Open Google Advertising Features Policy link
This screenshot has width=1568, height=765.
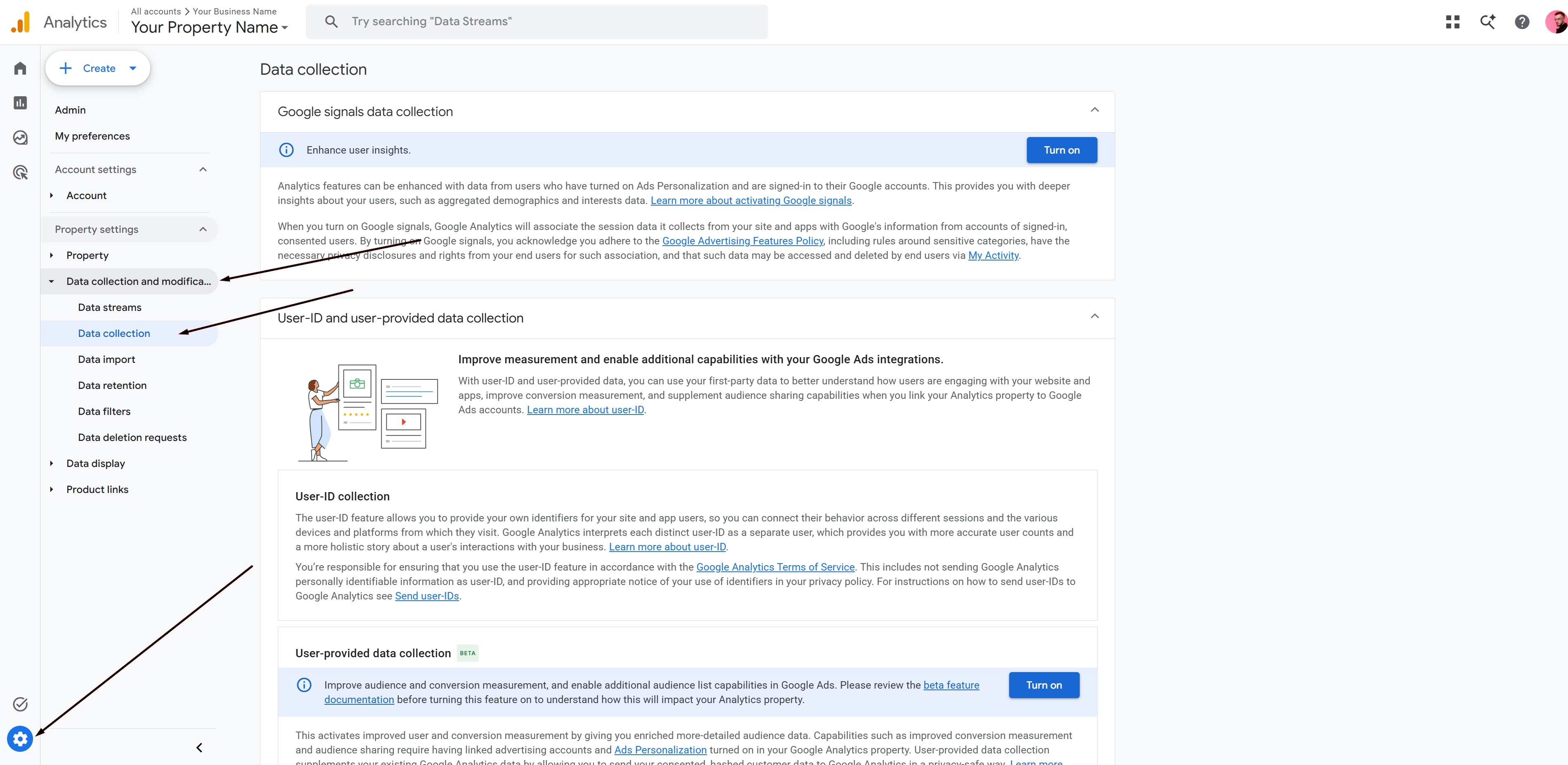pyautogui.click(x=743, y=241)
